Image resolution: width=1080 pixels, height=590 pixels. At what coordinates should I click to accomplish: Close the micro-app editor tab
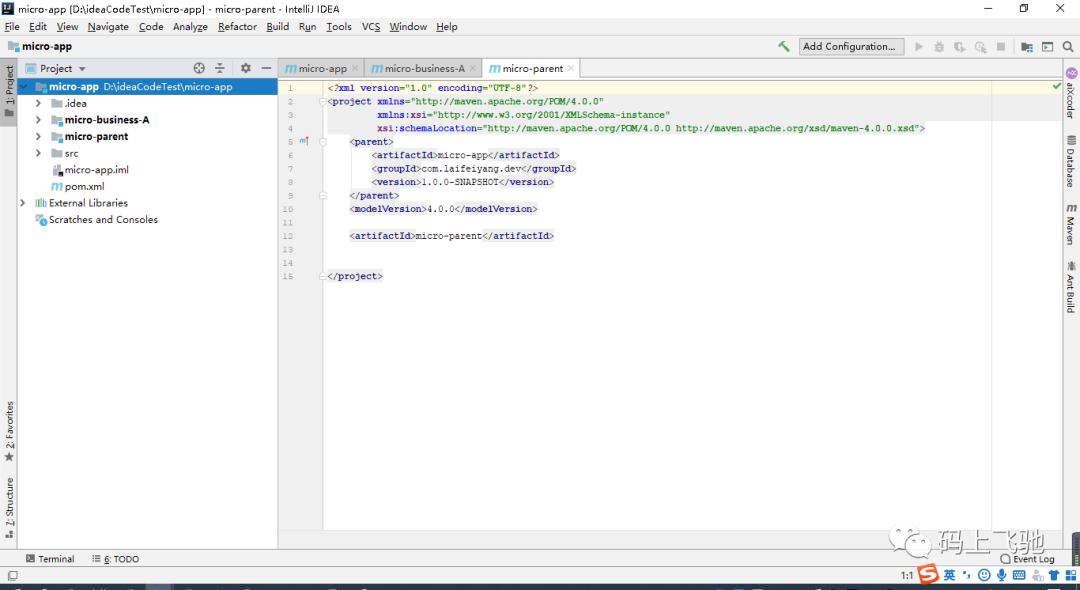pos(355,68)
